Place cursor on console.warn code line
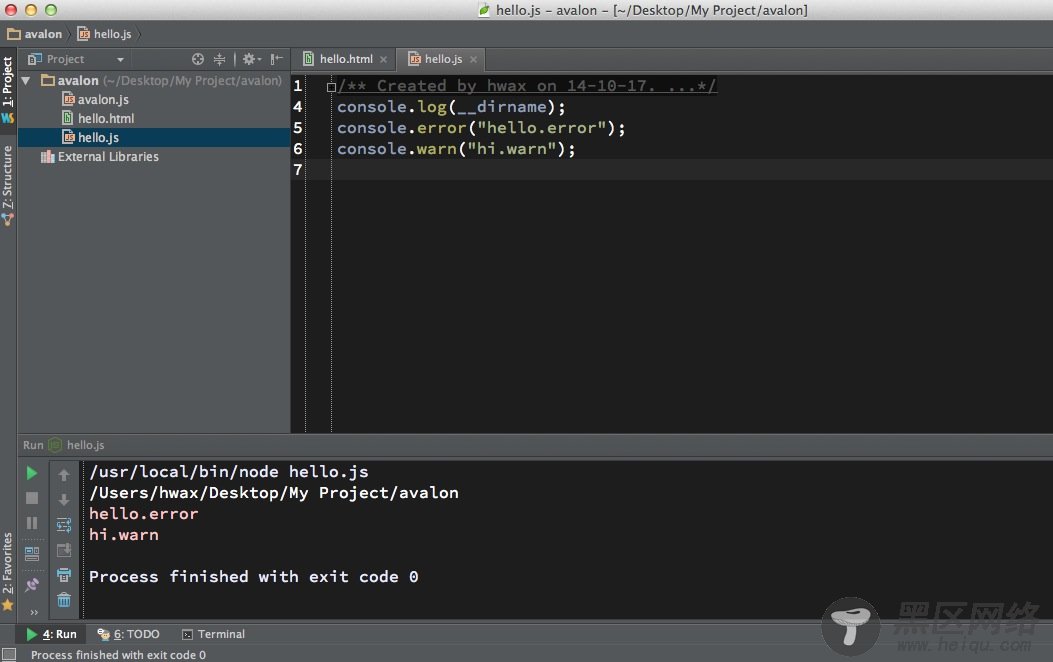The width and height of the screenshot is (1053, 662). pyautogui.click(x=456, y=148)
